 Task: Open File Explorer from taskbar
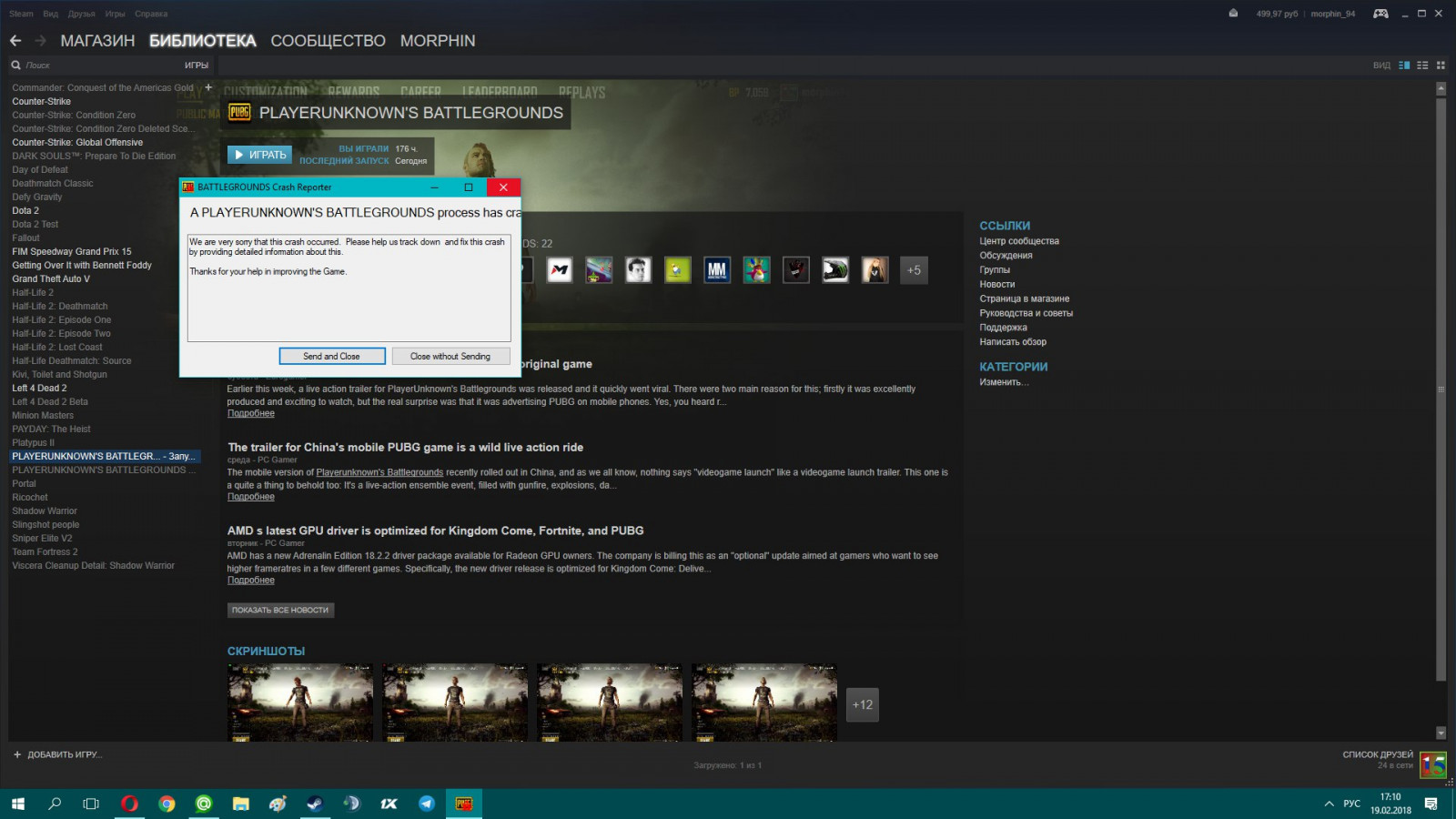241,804
